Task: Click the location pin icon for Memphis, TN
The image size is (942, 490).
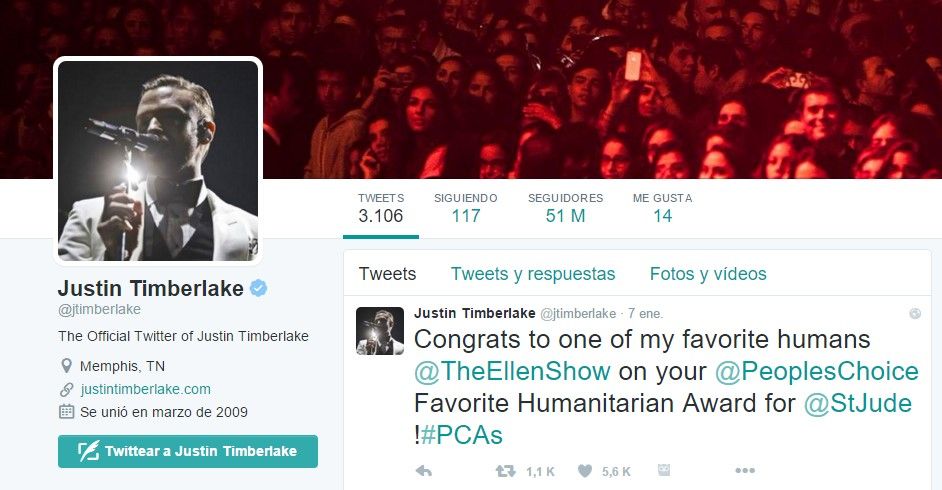Action: tap(66, 366)
